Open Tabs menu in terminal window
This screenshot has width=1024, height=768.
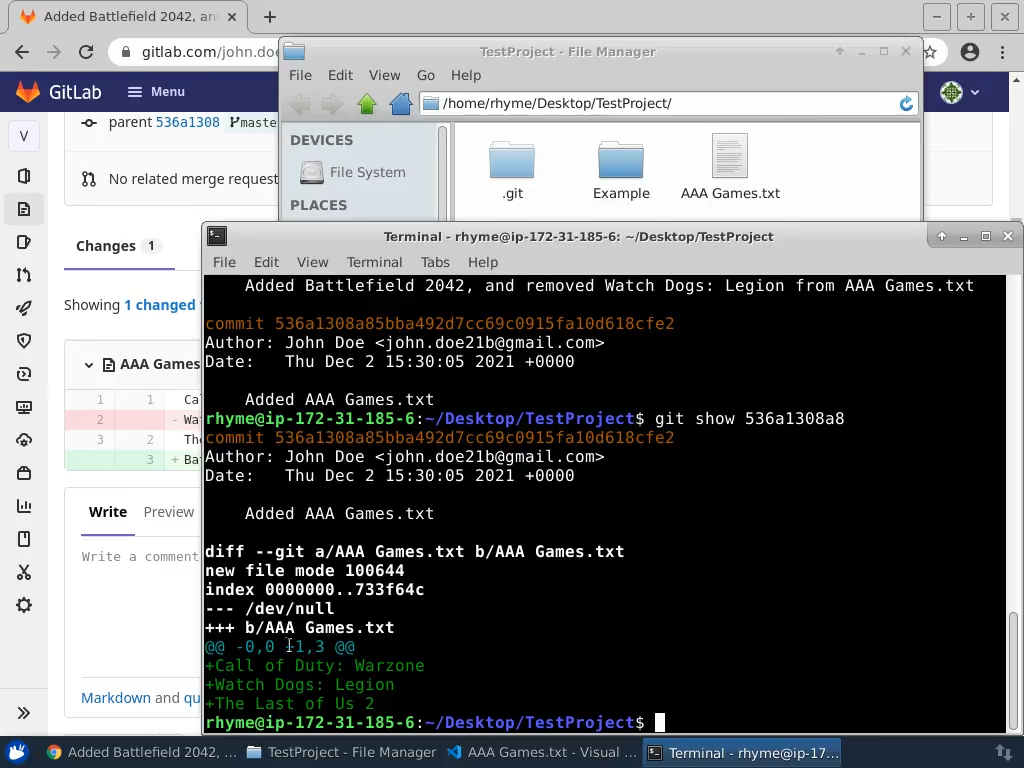point(435,262)
